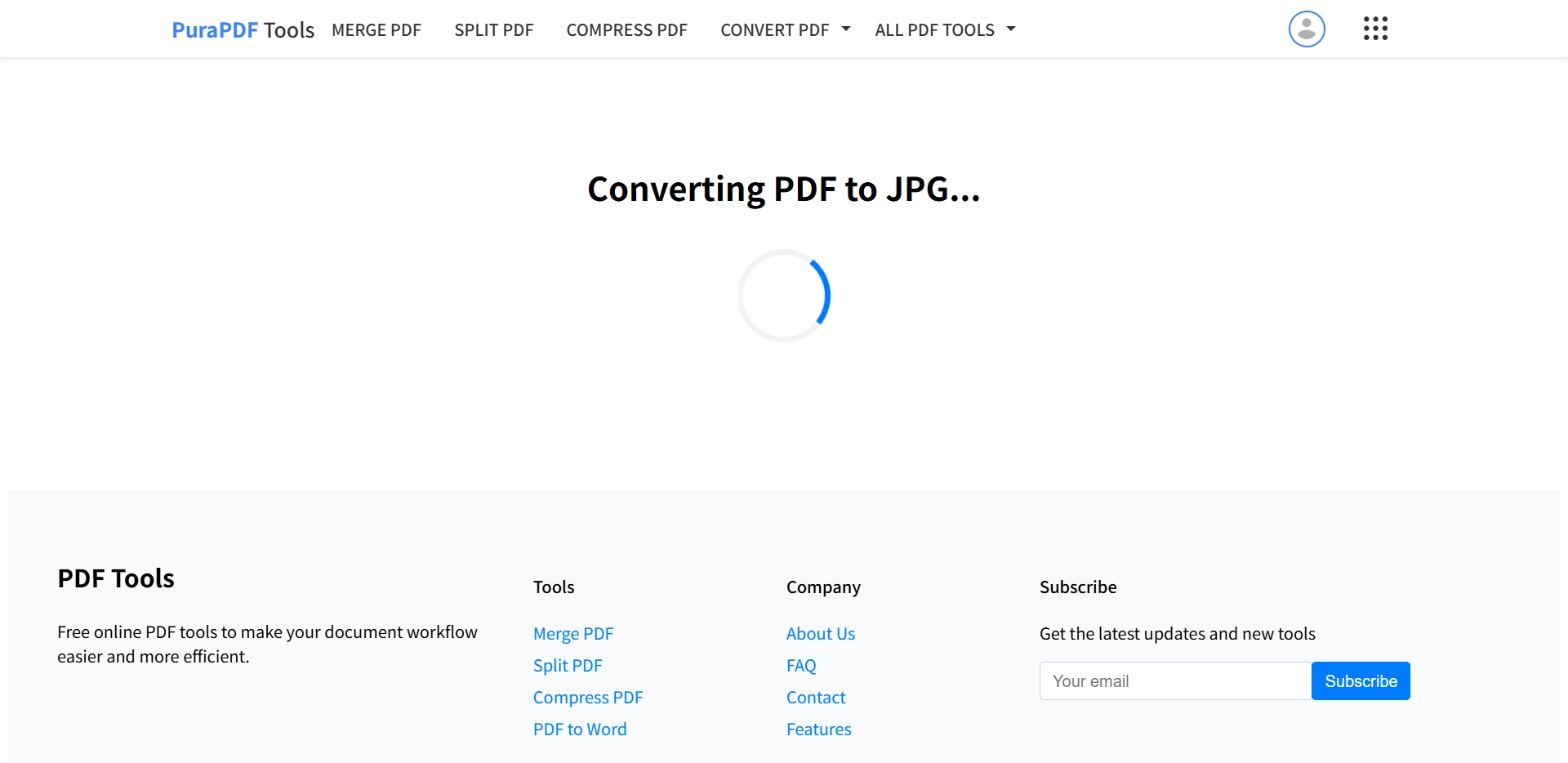The image size is (1568, 763).
Task: Open the user account profile icon
Action: (x=1306, y=29)
